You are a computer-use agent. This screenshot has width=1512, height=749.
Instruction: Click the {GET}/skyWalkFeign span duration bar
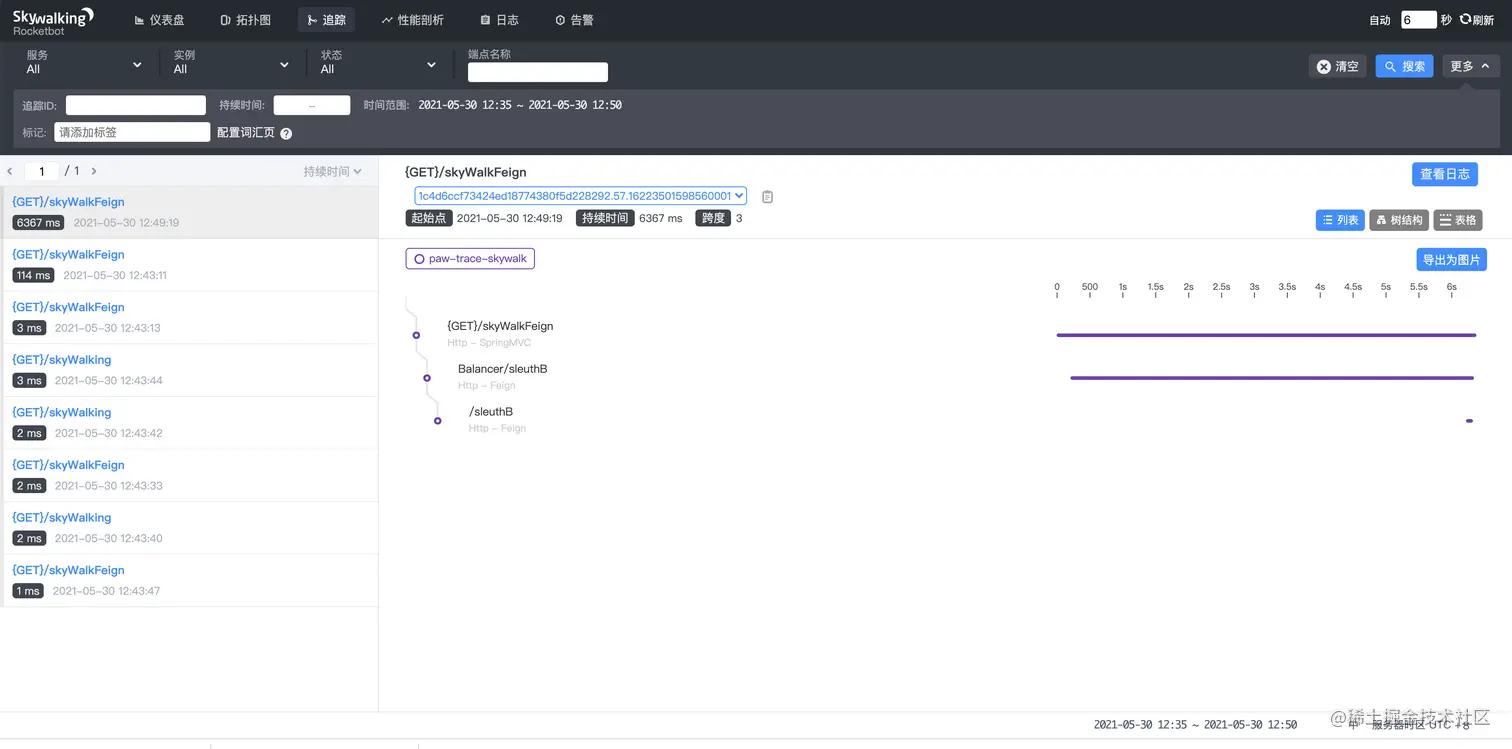point(1266,335)
